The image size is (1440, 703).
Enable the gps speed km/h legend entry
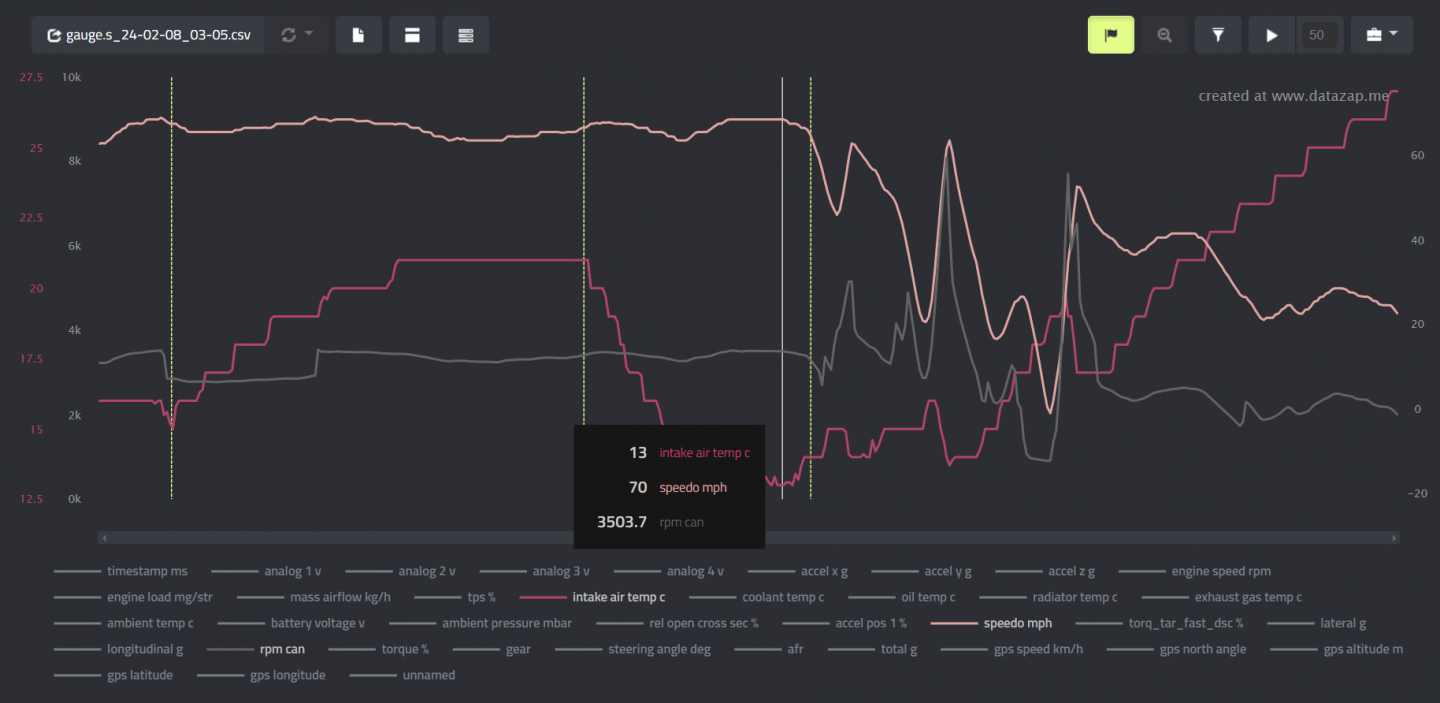[1038, 649]
